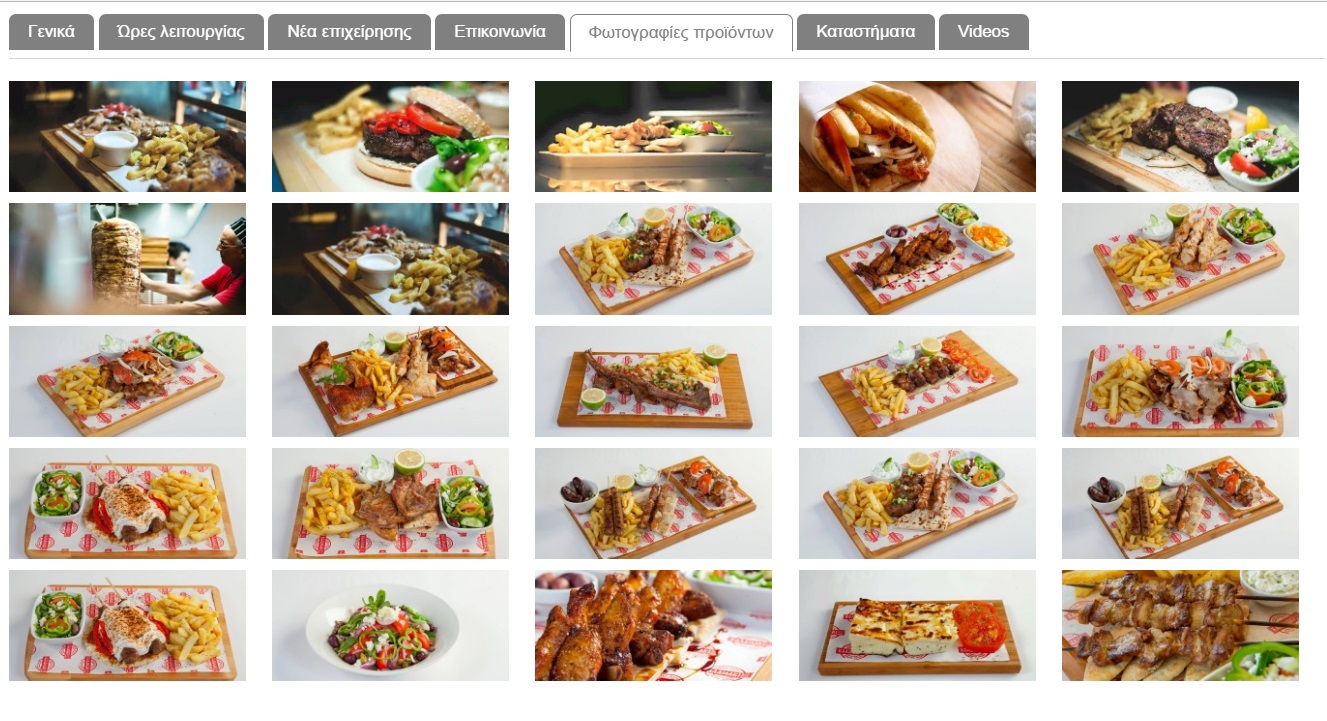
Task: Open the Γενικά tab
Action: pos(52,32)
